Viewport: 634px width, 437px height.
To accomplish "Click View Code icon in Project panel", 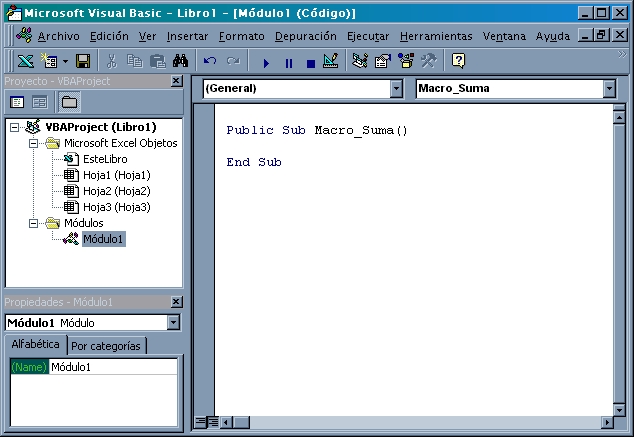I will coord(17,102).
